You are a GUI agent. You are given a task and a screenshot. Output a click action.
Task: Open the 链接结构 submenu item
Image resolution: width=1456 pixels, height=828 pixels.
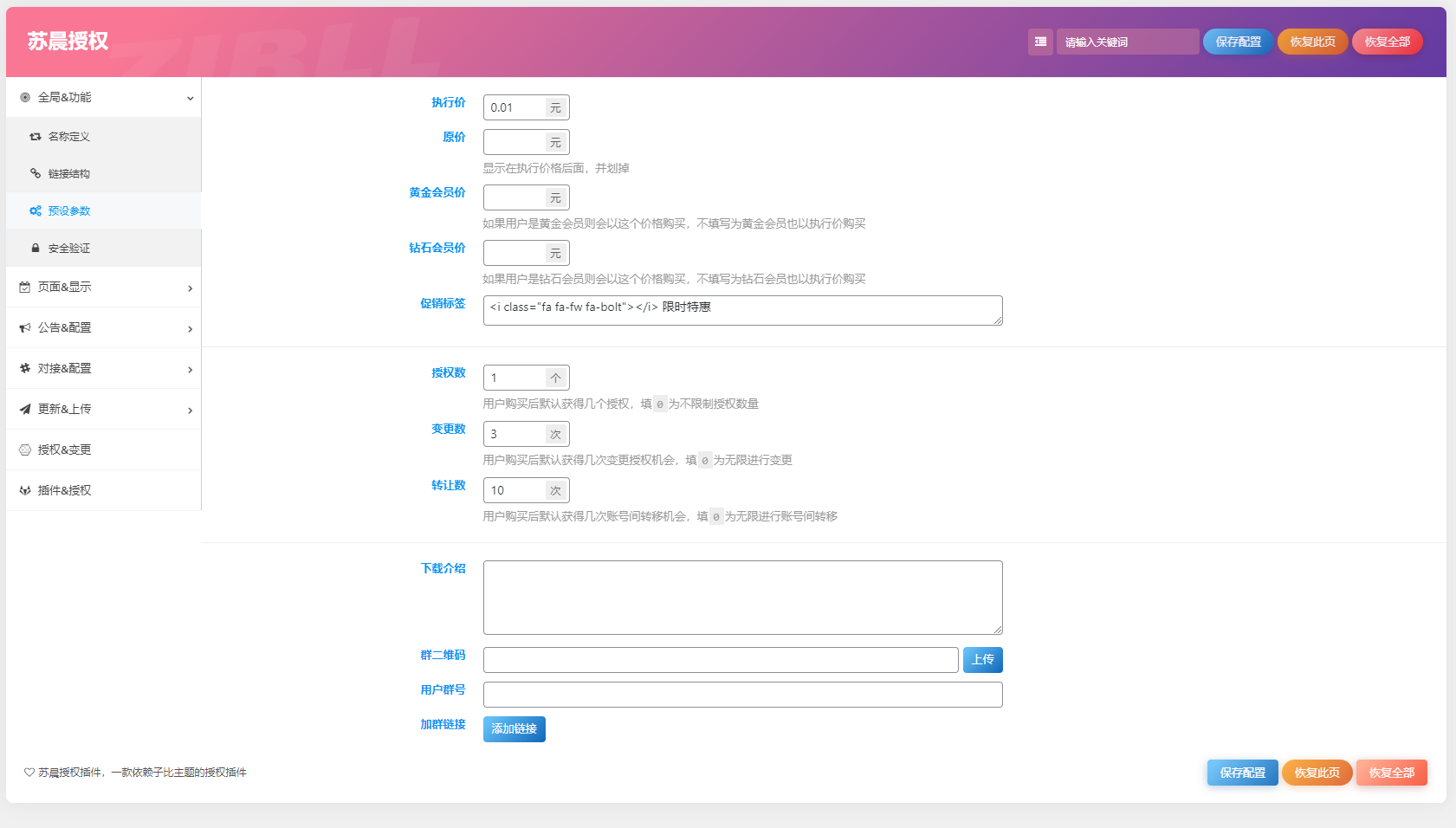pos(104,174)
